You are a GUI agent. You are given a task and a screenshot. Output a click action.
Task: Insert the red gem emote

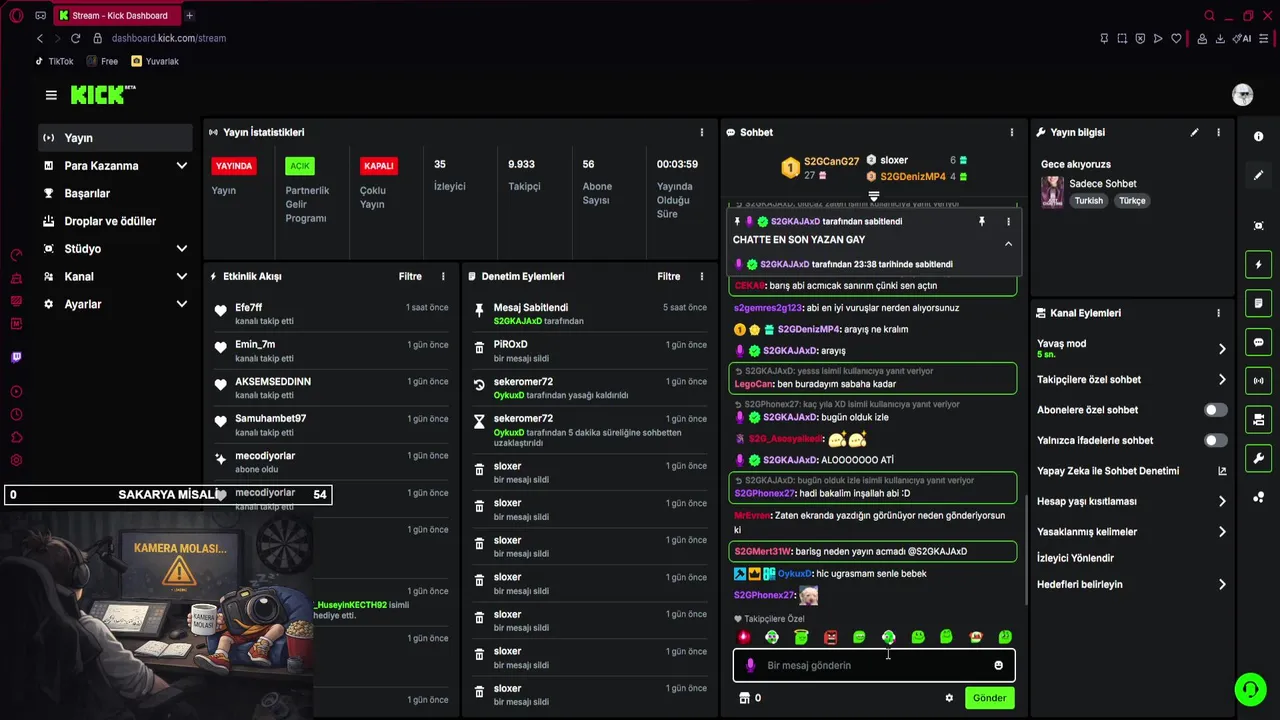[x=743, y=637]
